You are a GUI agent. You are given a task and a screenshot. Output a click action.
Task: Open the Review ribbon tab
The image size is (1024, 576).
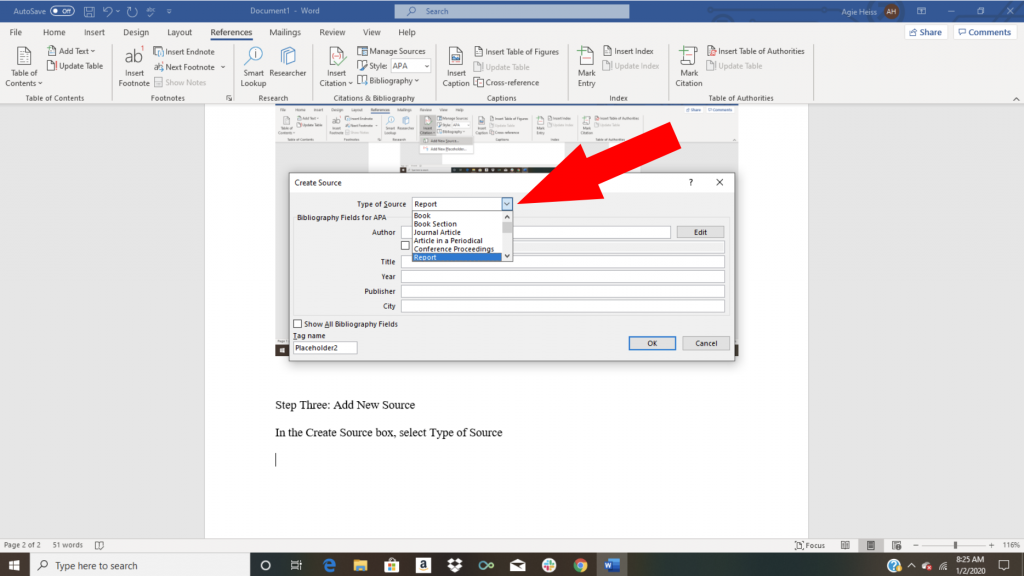point(331,31)
